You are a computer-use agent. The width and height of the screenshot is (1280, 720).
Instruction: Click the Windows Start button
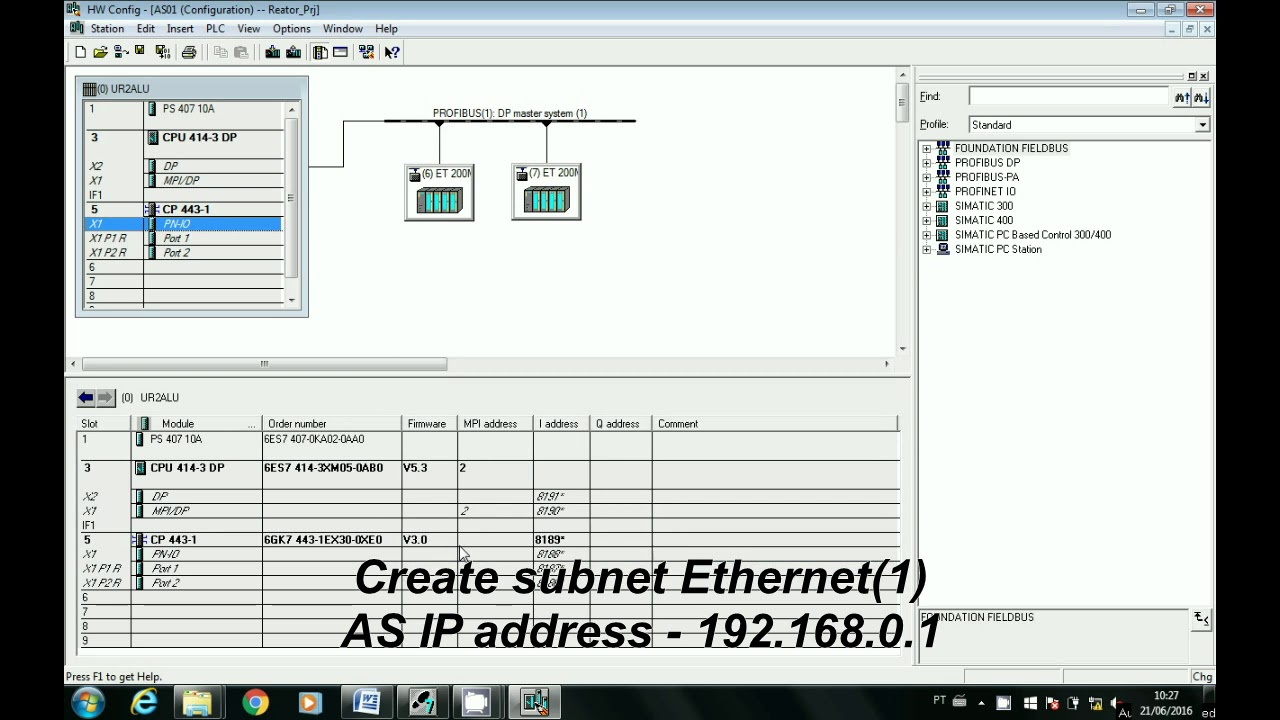(88, 702)
